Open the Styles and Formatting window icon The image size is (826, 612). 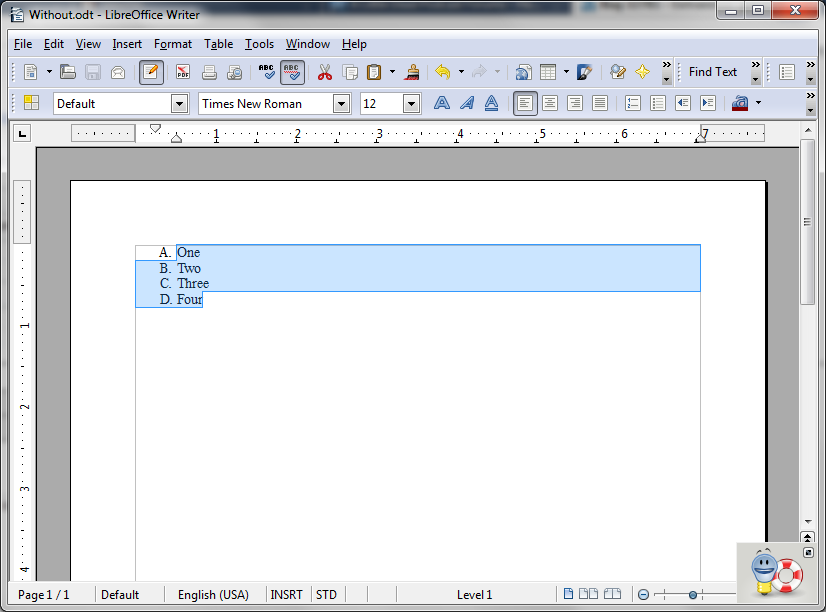[31, 103]
